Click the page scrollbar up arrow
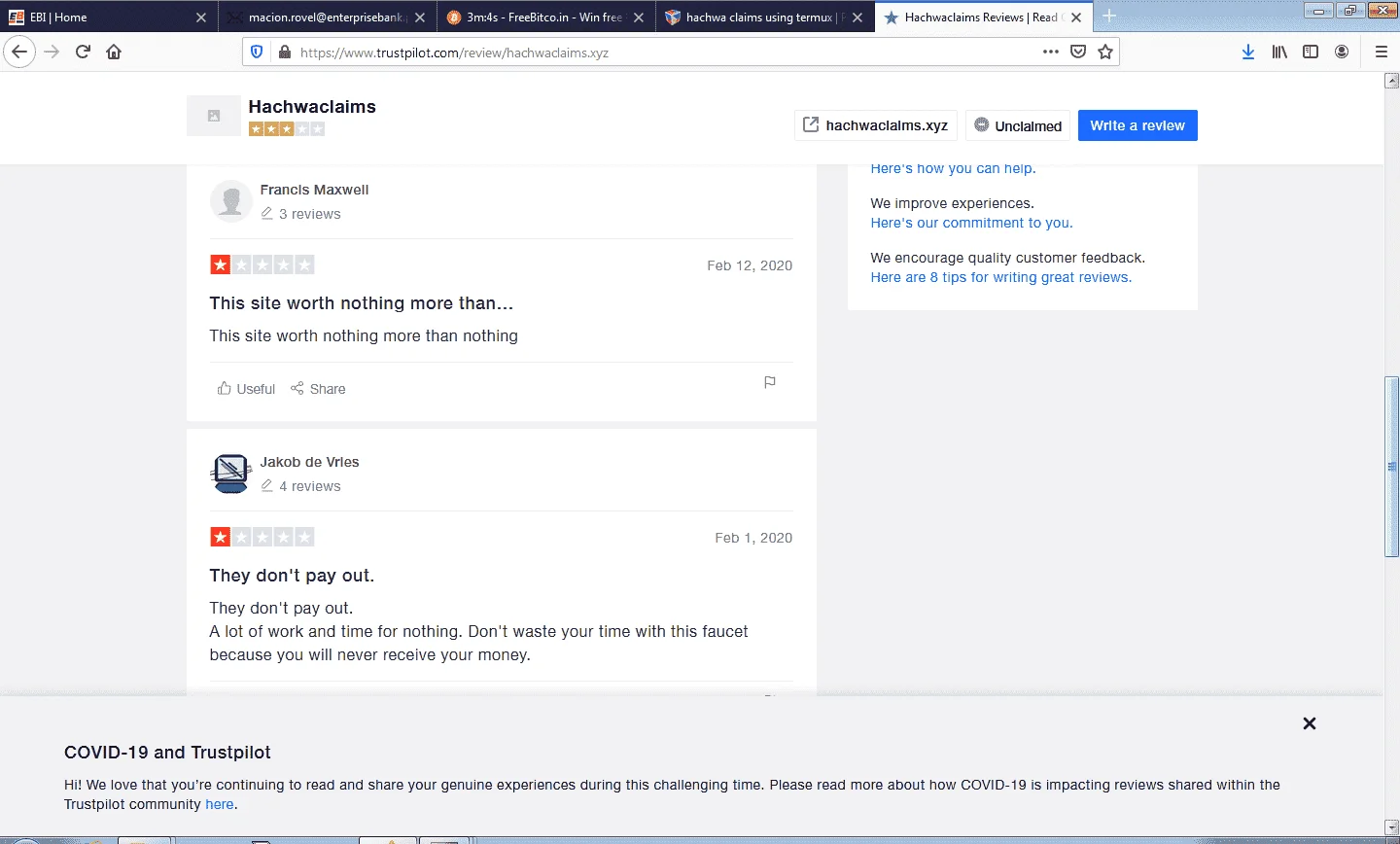The height and width of the screenshot is (844, 1400). [x=1391, y=81]
